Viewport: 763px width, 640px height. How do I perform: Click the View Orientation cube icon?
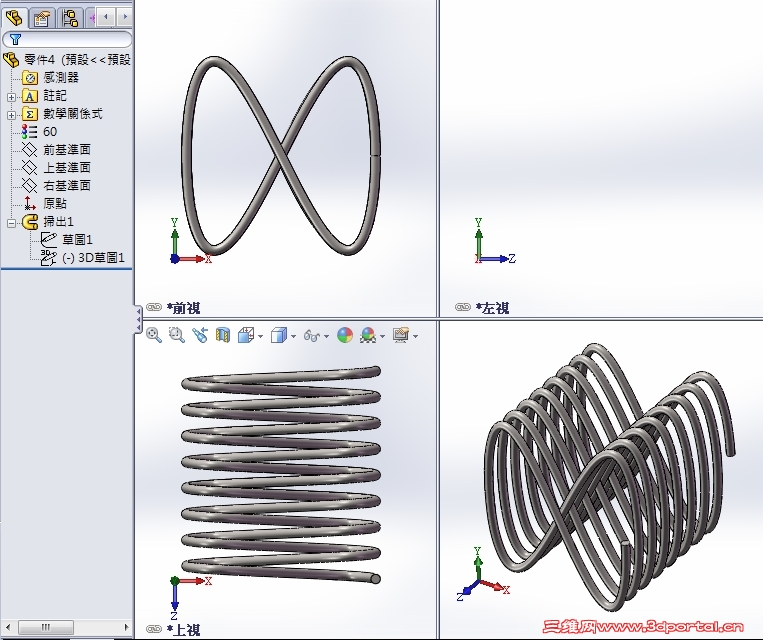pyautogui.click(x=246, y=335)
